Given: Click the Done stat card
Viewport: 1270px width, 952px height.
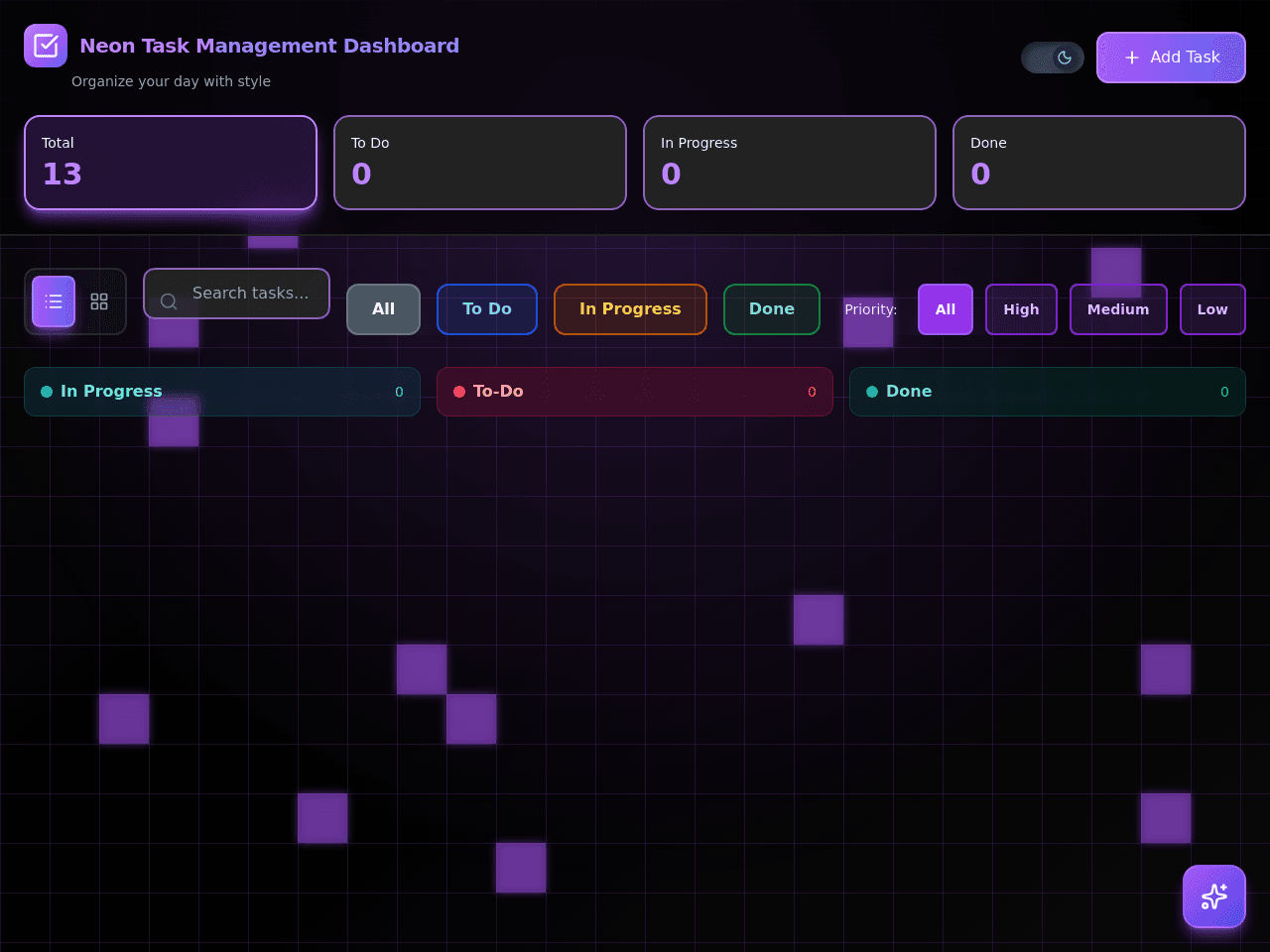Looking at the screenshot, I should coord(1099,163).
